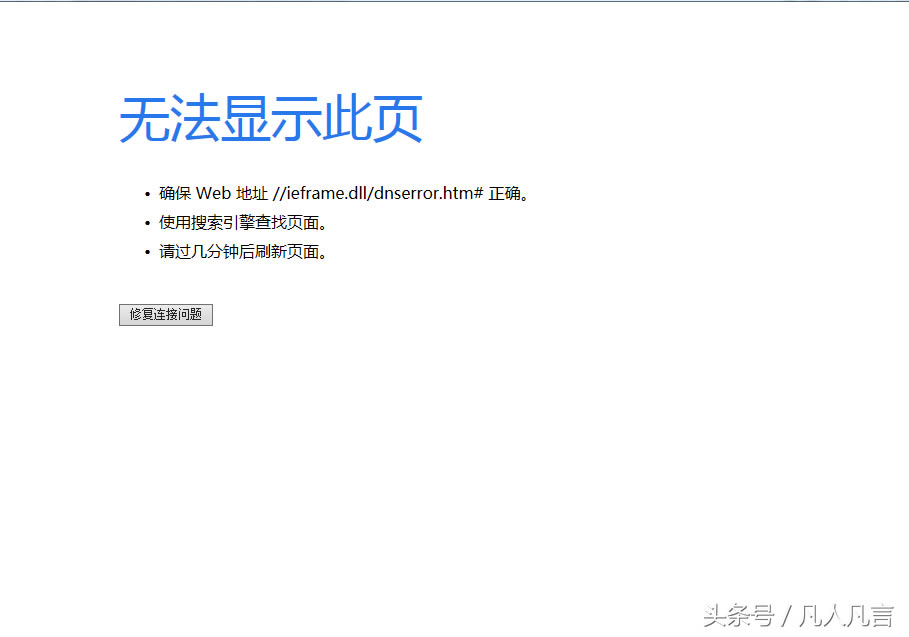Click the bullet dot before 确保 Web 地址
Screen dimensions: 909x637
pos(147,194)
